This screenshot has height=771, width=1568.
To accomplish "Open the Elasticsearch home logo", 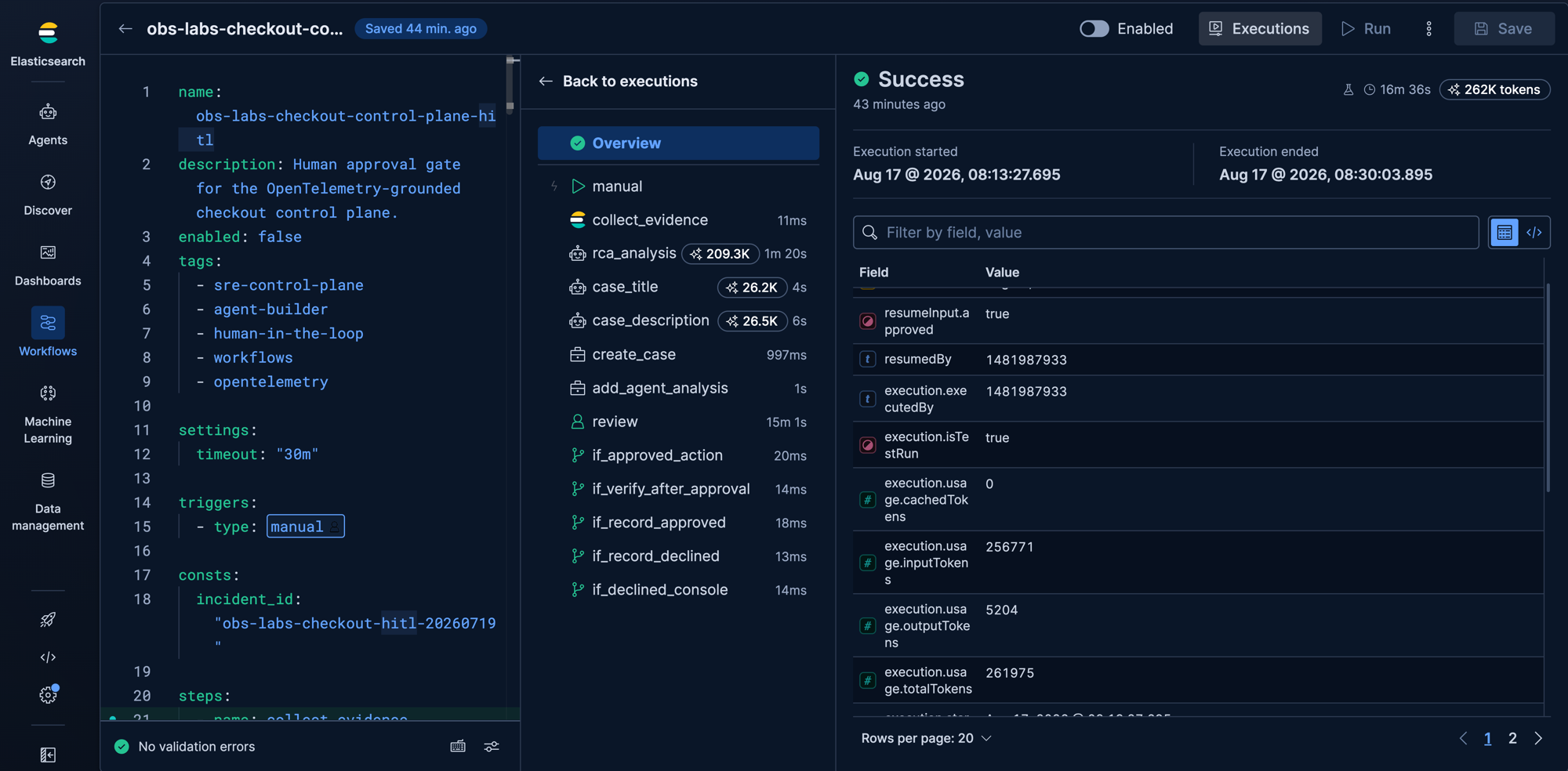I will (48, 33).
